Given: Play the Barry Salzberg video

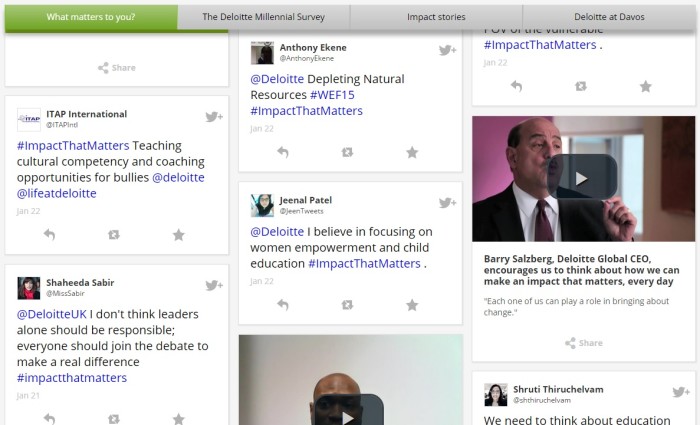Looking at the screenshot, I should [x=582, y=179].
